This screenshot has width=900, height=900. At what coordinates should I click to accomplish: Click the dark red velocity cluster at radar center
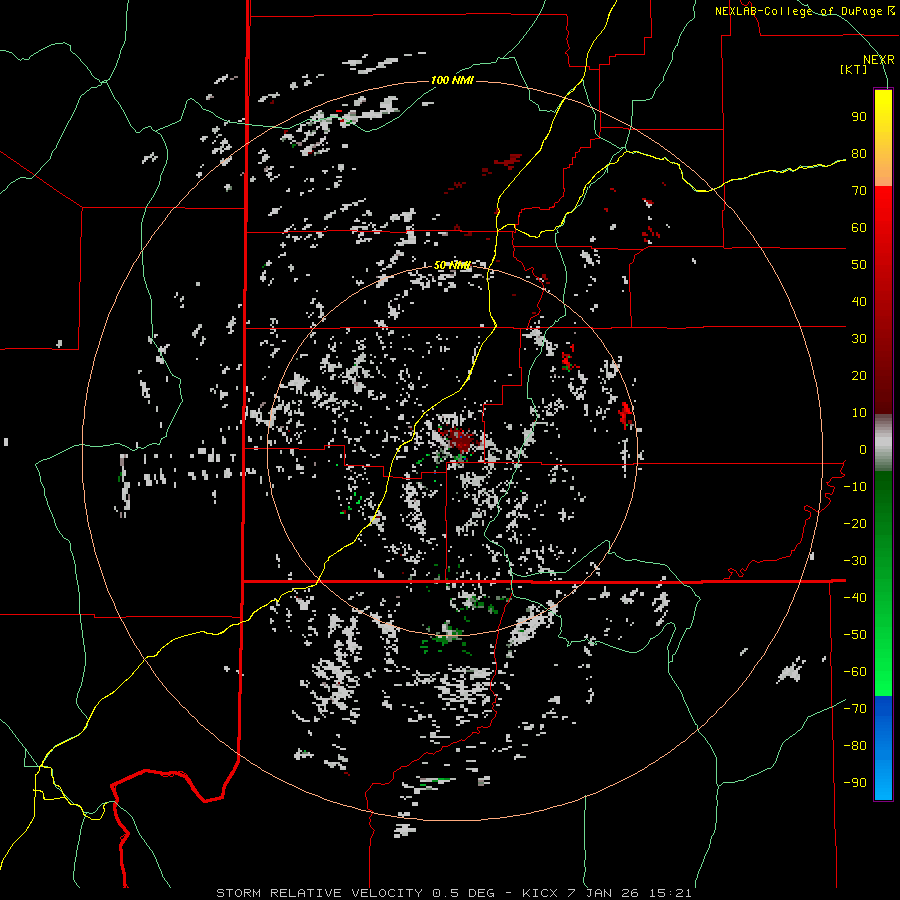[460, 439]
